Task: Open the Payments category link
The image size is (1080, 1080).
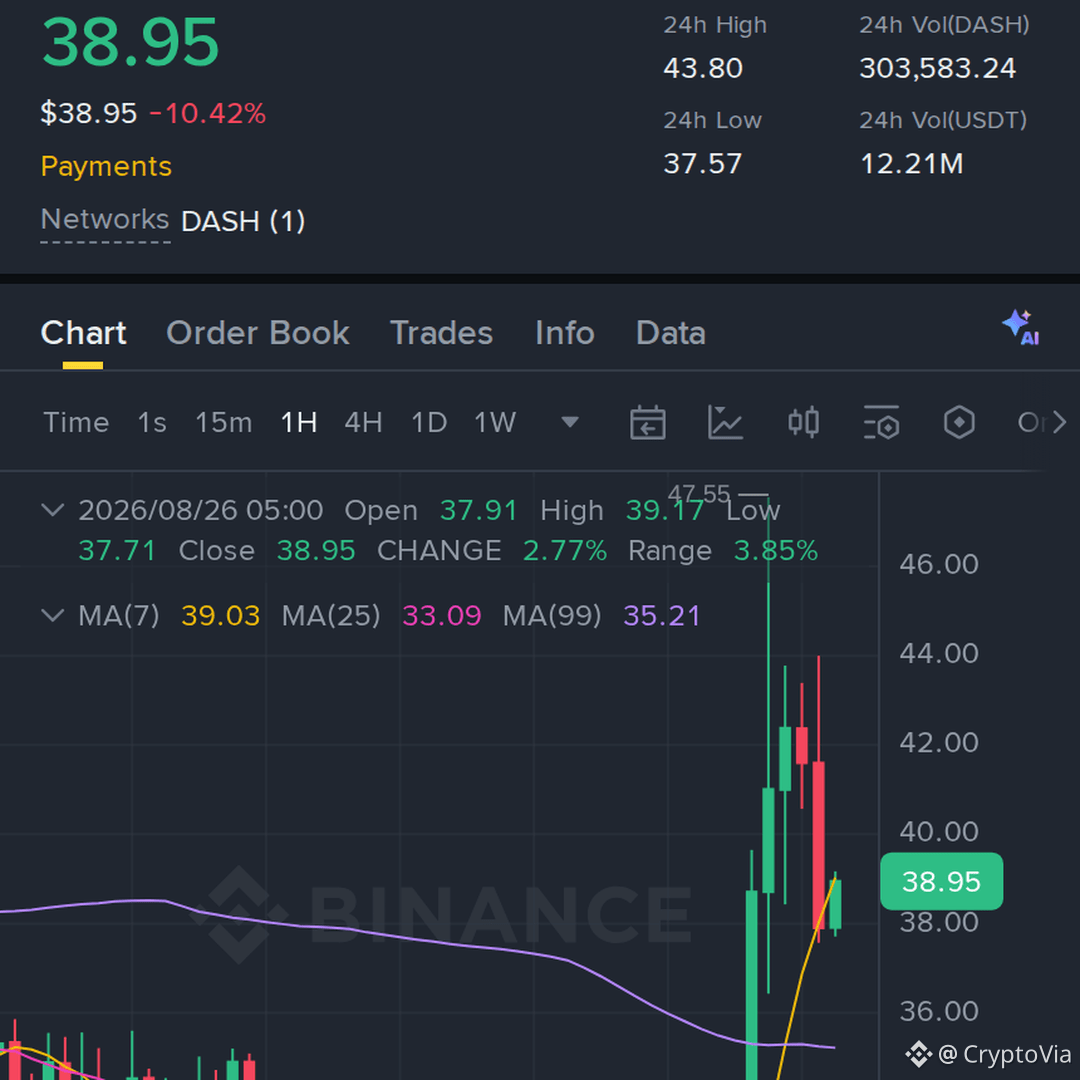Action: click(x=106, y=167)
